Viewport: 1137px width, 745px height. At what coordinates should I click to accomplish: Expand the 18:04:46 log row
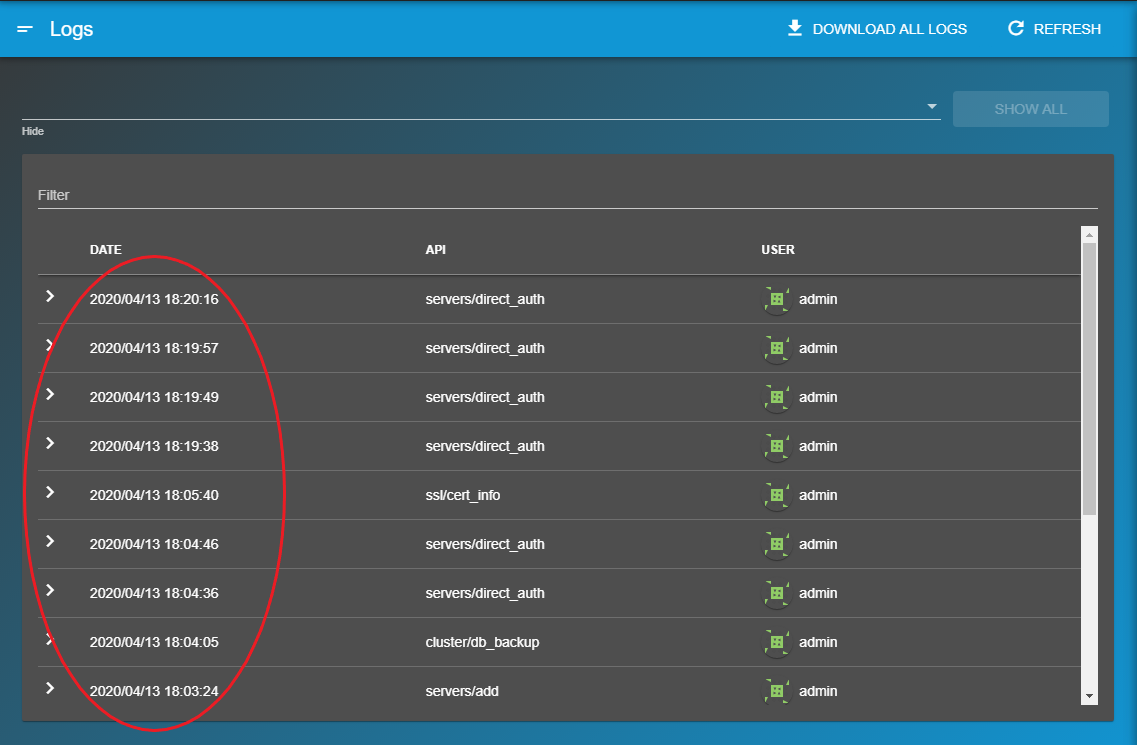pyautogui.click(x=50, y=541)
